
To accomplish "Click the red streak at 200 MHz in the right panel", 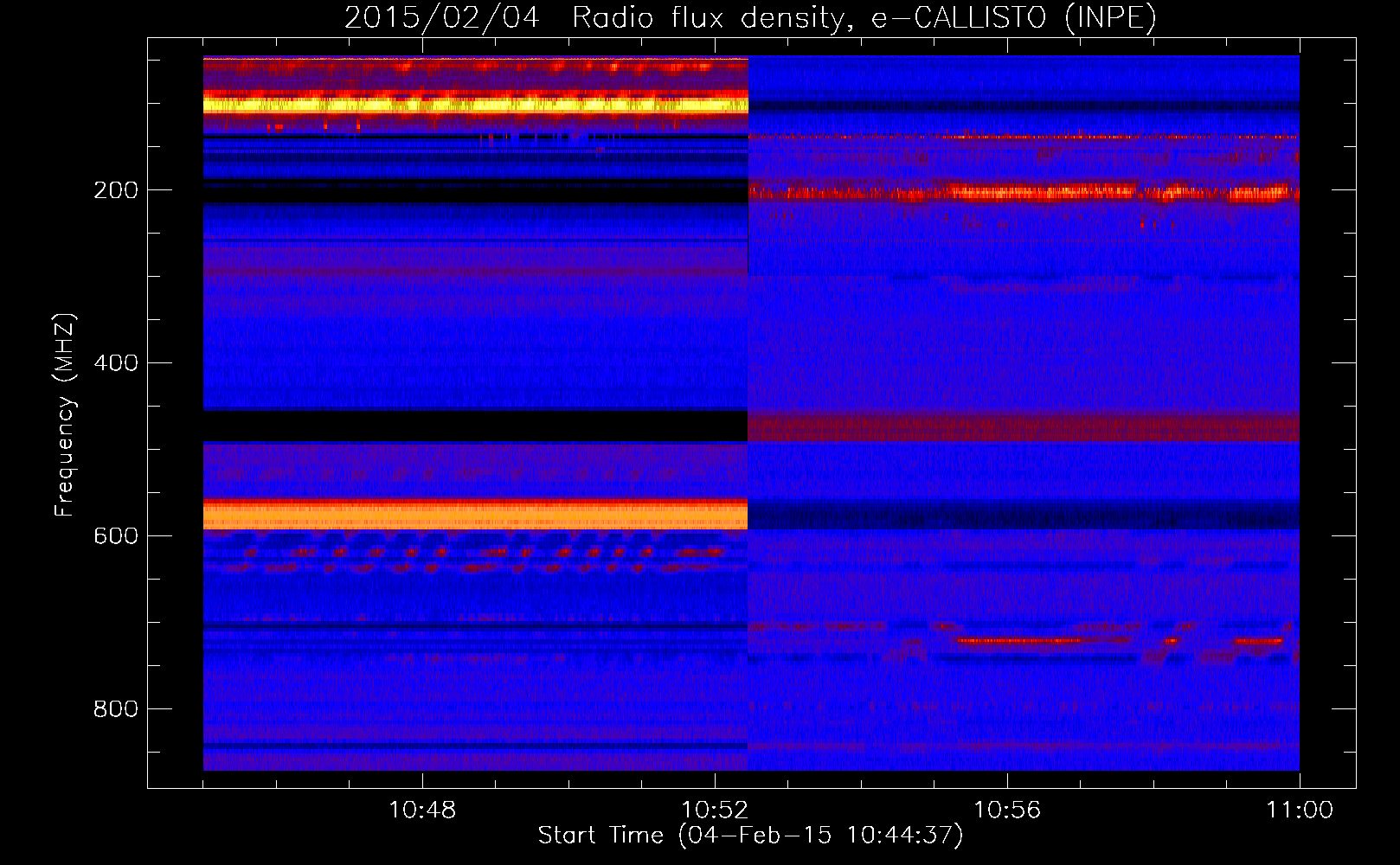I will tap(1024, 192).
